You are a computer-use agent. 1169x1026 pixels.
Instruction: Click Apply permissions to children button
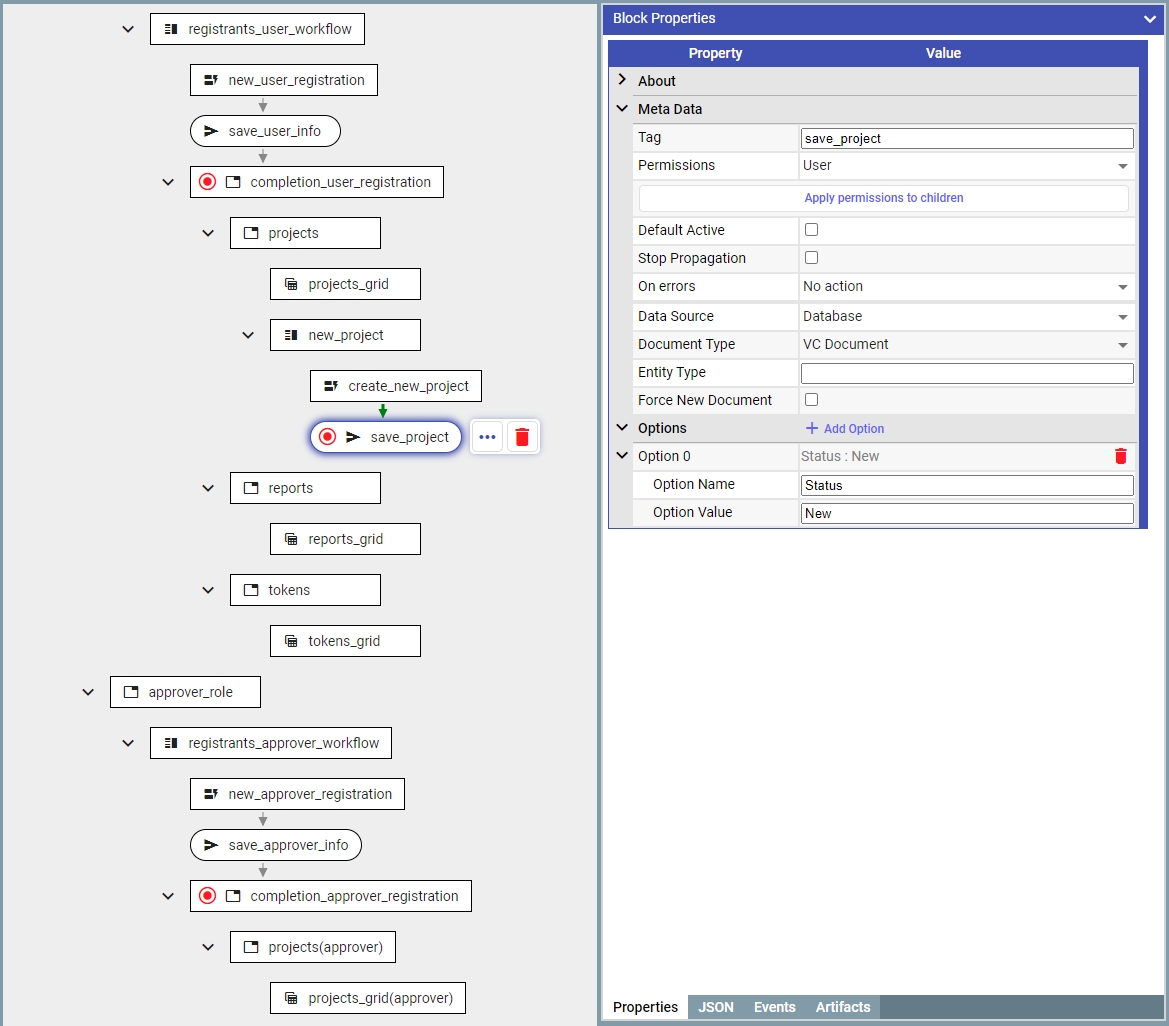(x=884, y=198)
